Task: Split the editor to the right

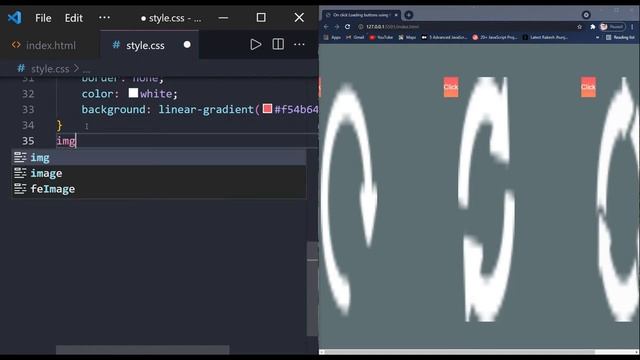Action: pyautogui.click(x=278, y=44)
